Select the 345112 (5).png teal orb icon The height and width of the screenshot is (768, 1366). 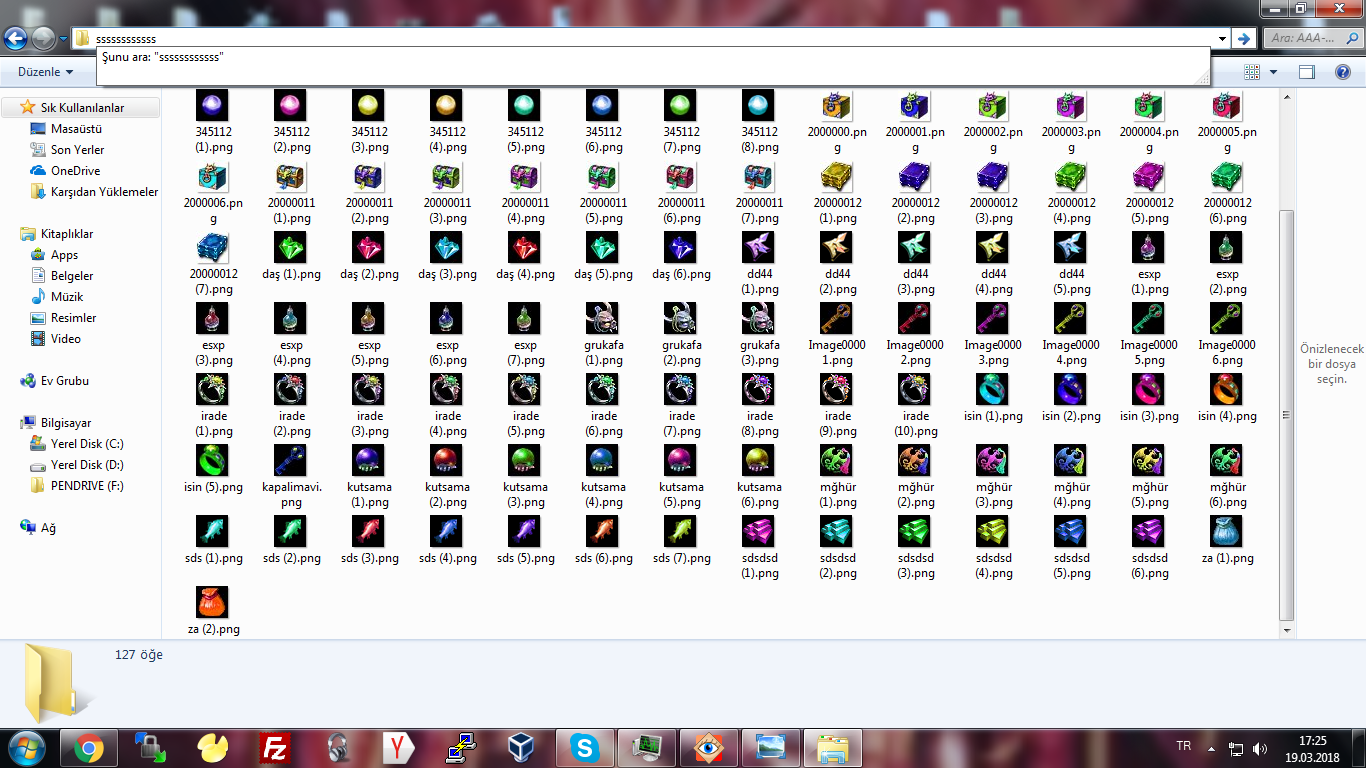[525, 105]
